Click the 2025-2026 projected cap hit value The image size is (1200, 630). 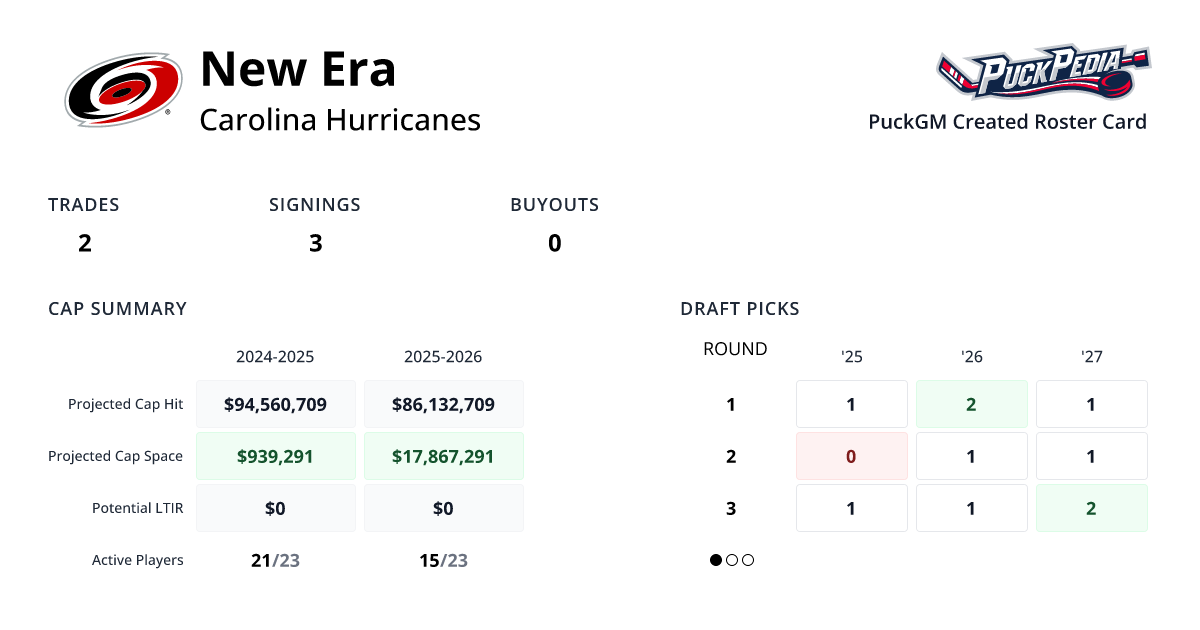pyautogui.click(x=443, y=404)
